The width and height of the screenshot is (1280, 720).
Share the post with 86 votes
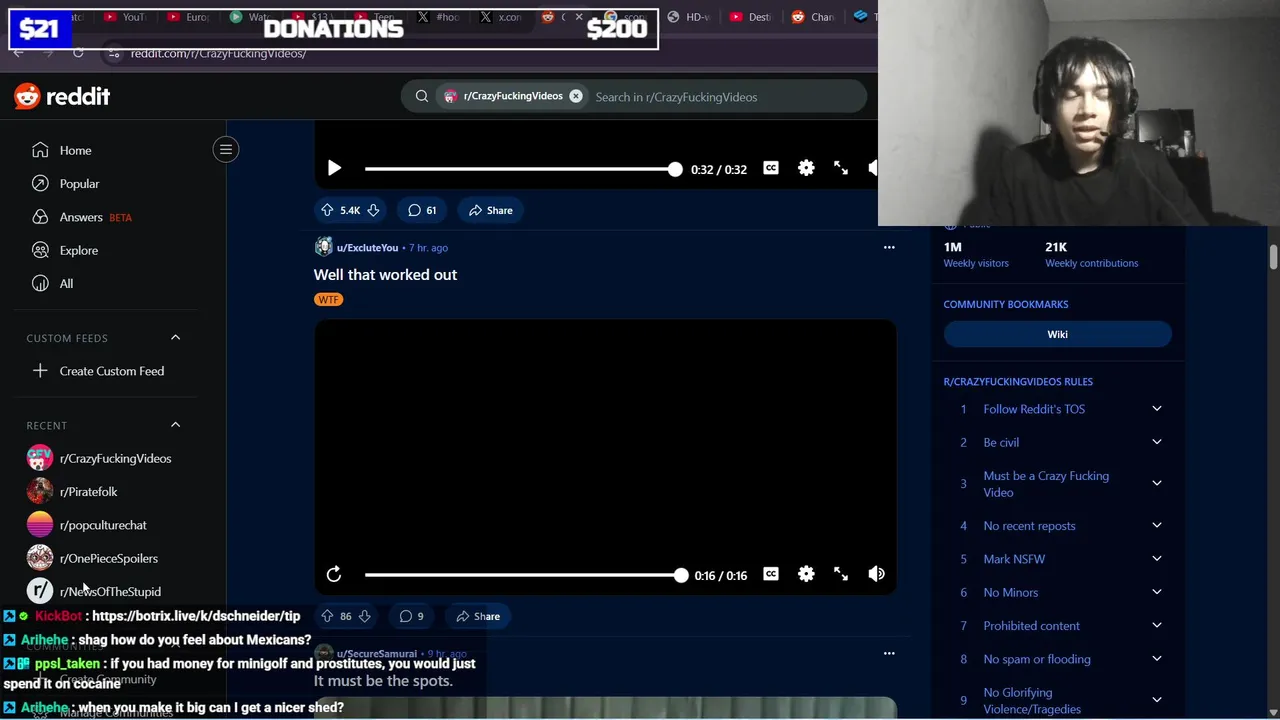coord(477,616)
